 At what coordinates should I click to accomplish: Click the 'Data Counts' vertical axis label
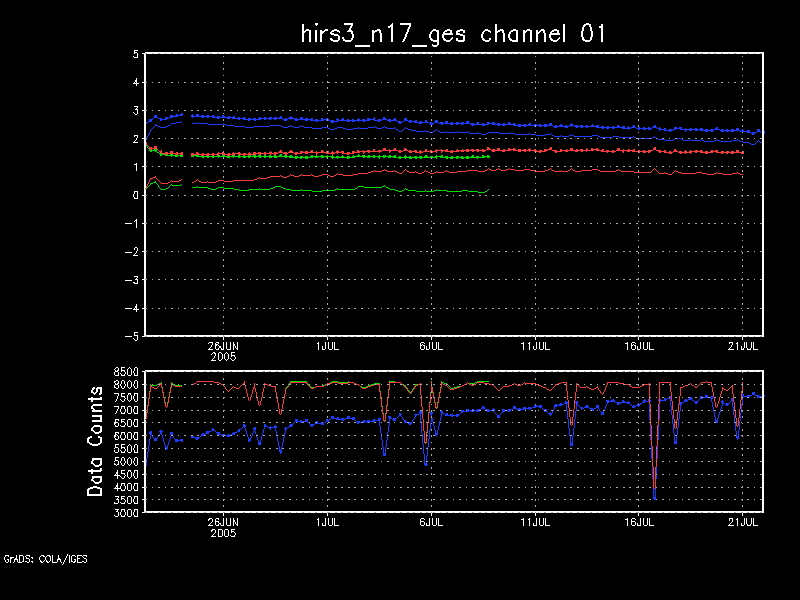tap(96, 441)
